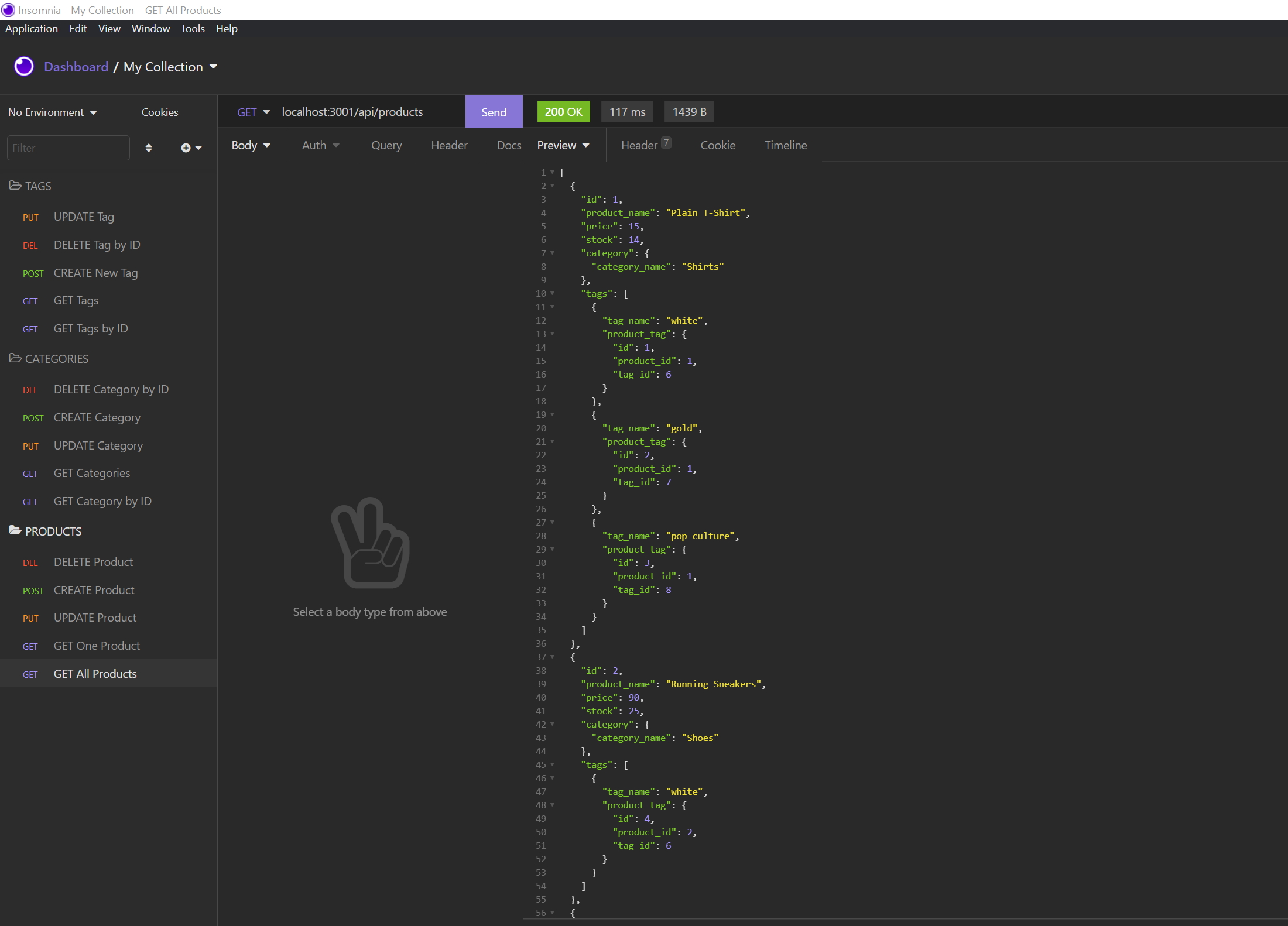This screenshot has width=1288, height=926.
Task: Open the GET method dropdown
Action: click(253, 112)
